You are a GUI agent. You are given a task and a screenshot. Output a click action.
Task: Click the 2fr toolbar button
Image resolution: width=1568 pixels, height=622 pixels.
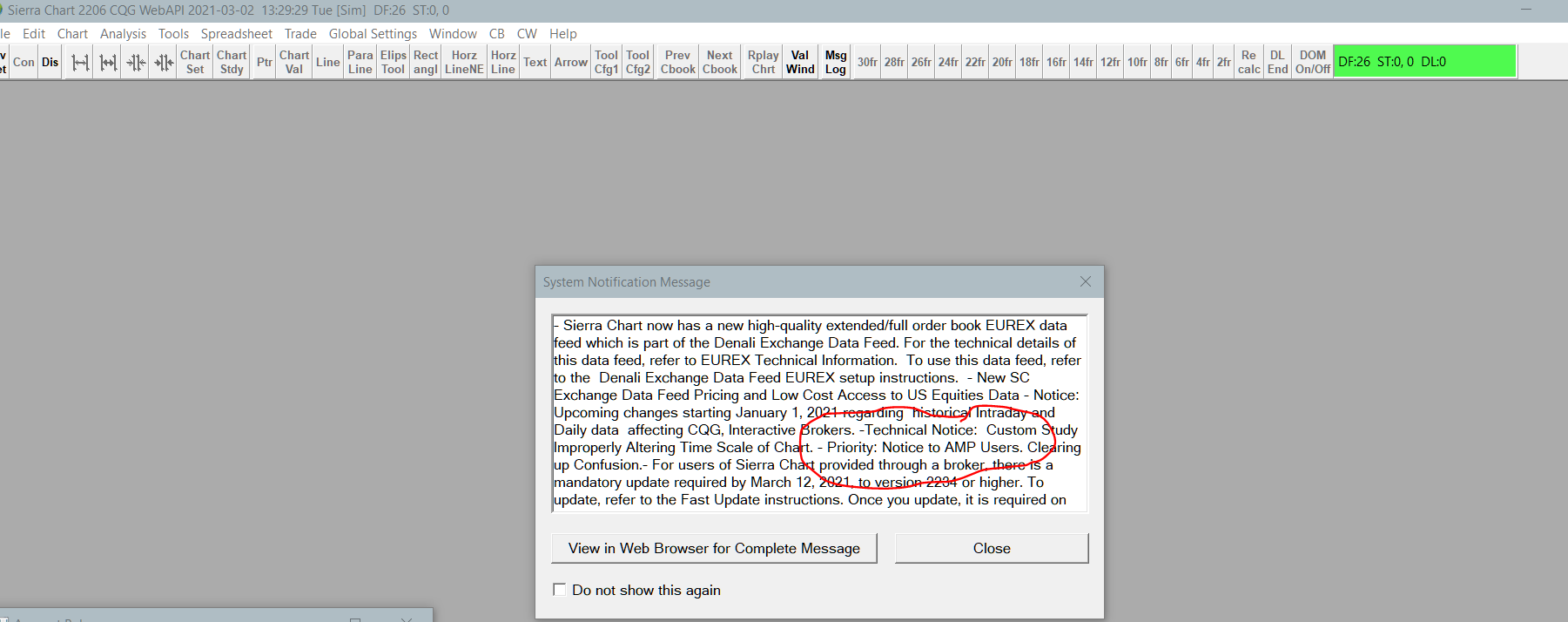pos(1224,62)
